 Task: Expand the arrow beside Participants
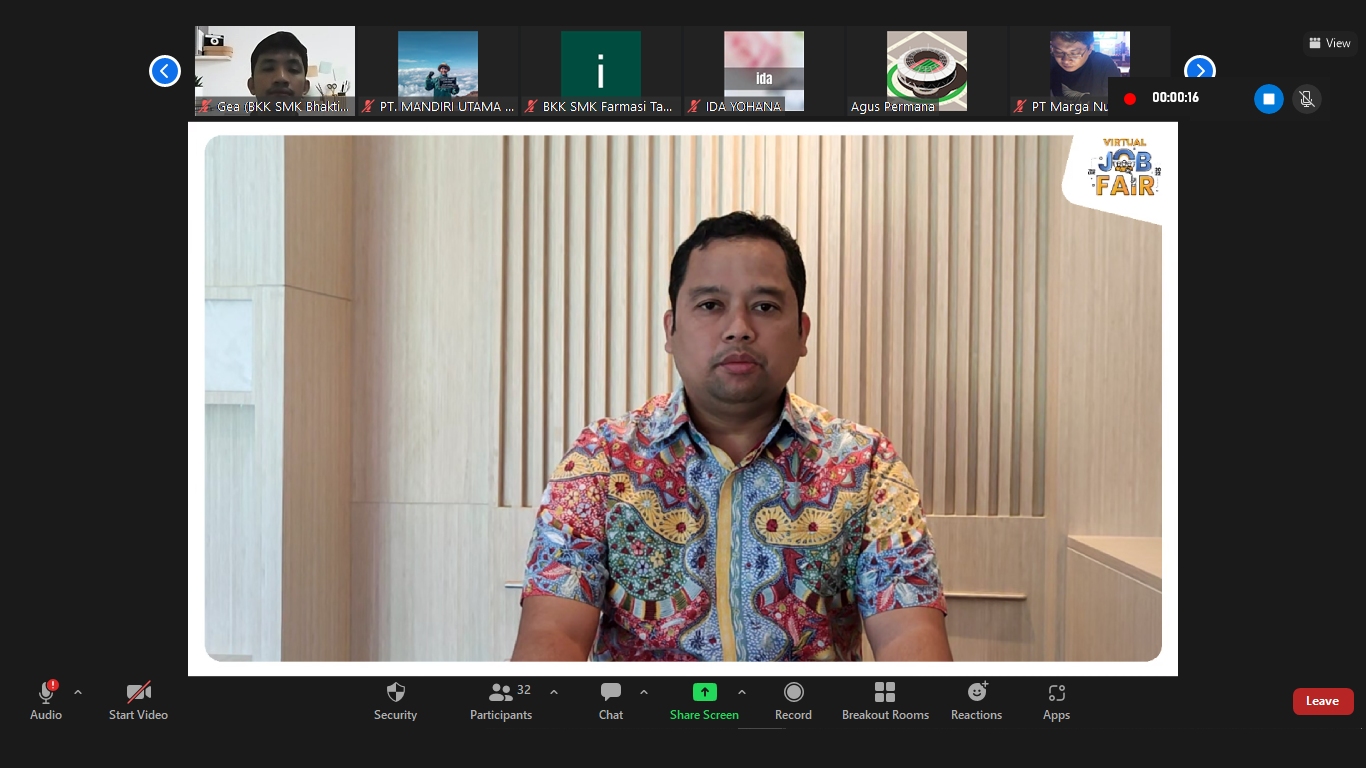[554, 692]
